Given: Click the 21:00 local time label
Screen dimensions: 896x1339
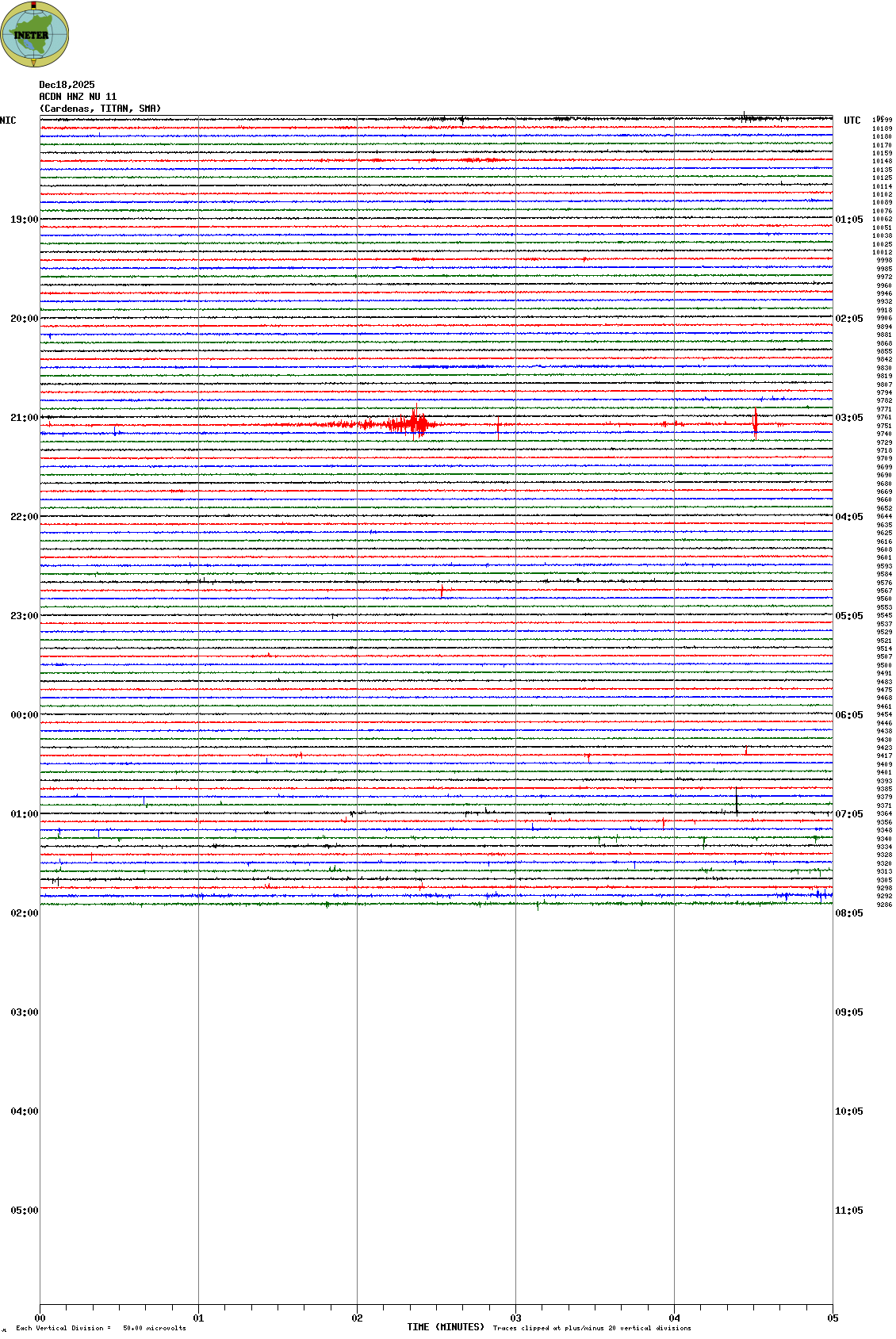Looking at the screenshot, I should click(24, 418).
